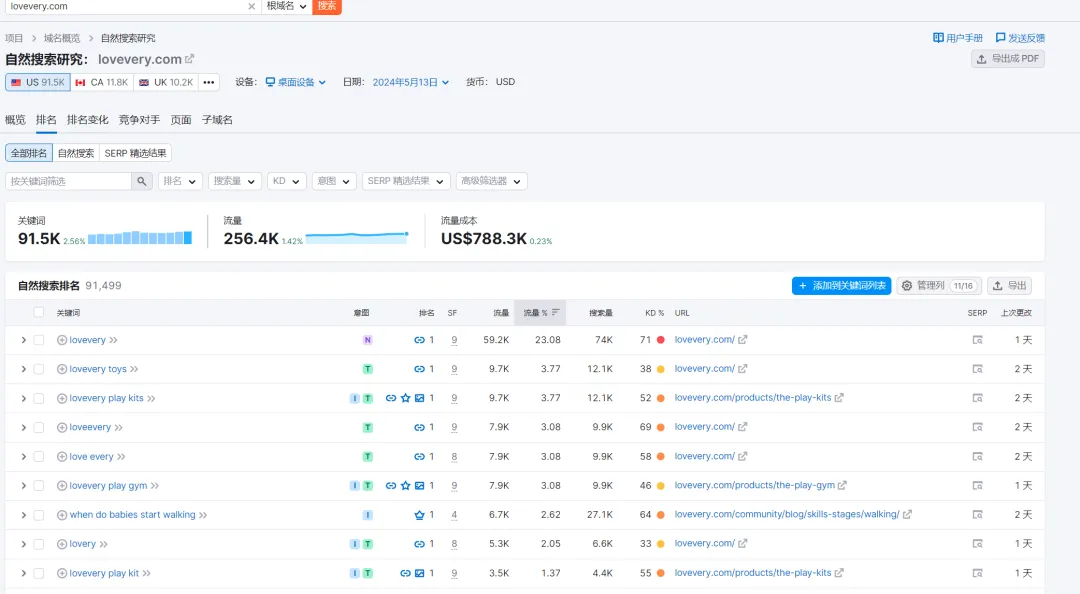Select the SERP features ranking filter tab
This screenshot has height=594, width=1080.
click(135, 153)
